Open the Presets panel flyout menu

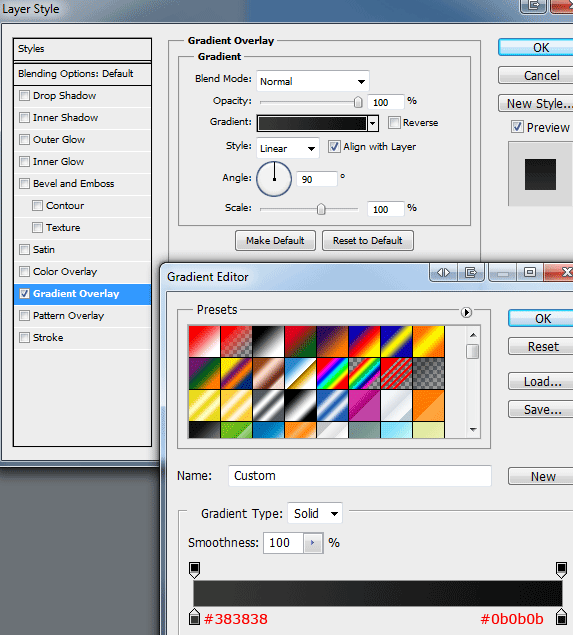(466, 312)
